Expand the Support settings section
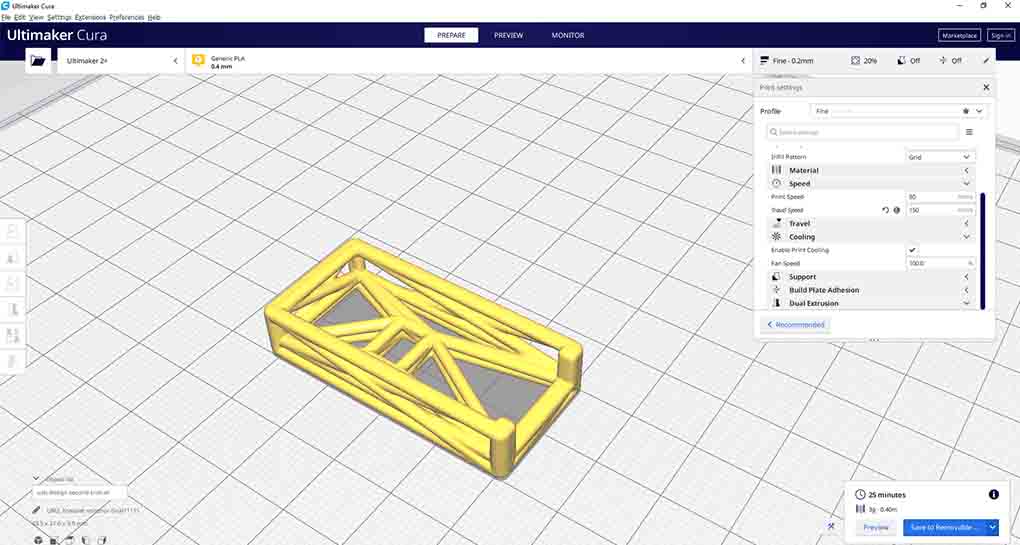The width and height of the screenshot is (1020, 545). tap(872, 276)
